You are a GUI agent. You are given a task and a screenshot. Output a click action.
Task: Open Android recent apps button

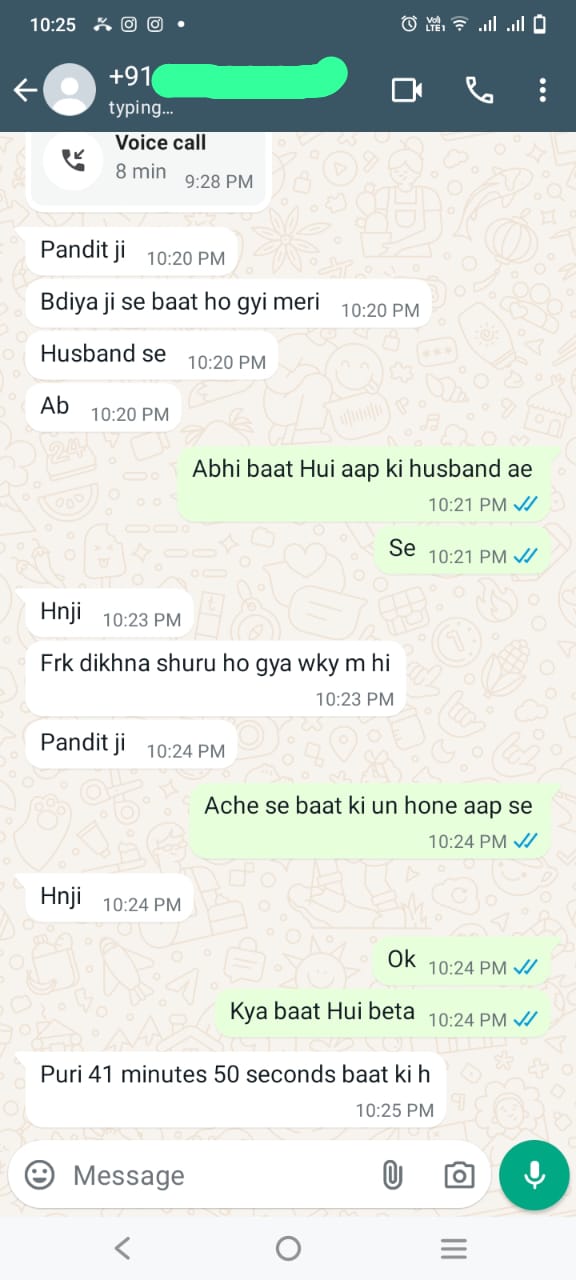[454, 1247]
